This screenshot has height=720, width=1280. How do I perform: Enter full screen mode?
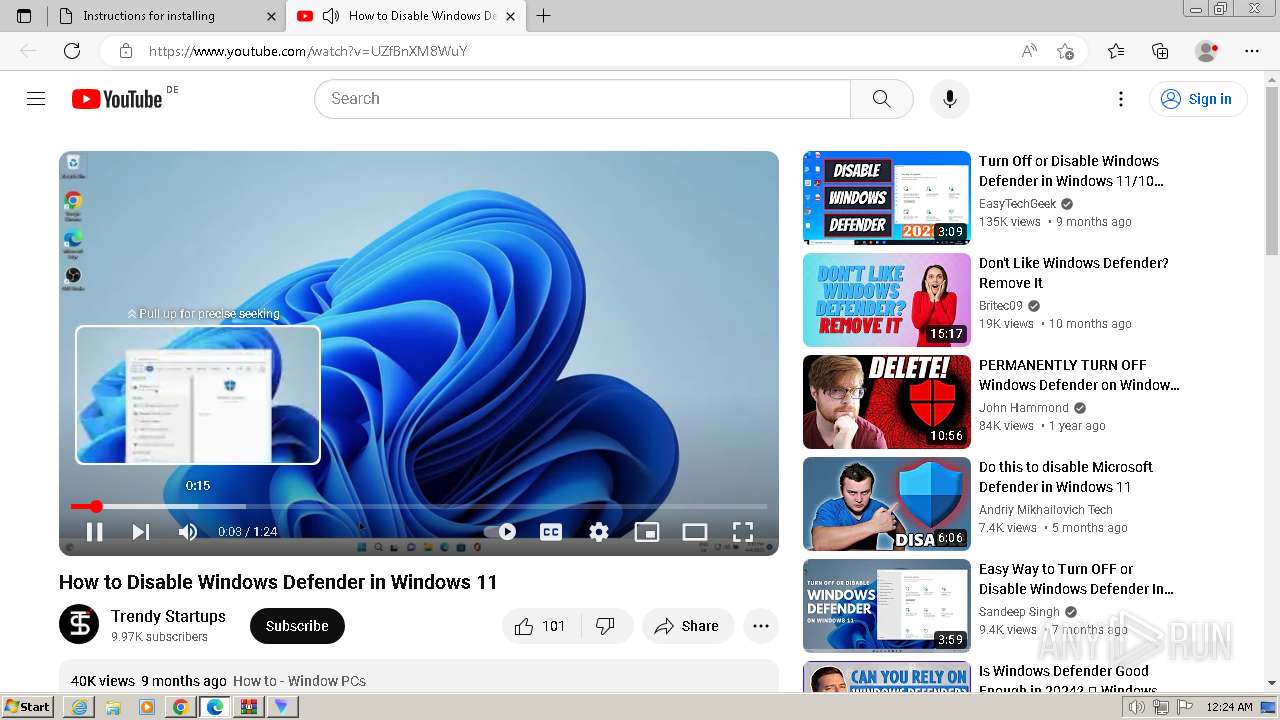743,532
